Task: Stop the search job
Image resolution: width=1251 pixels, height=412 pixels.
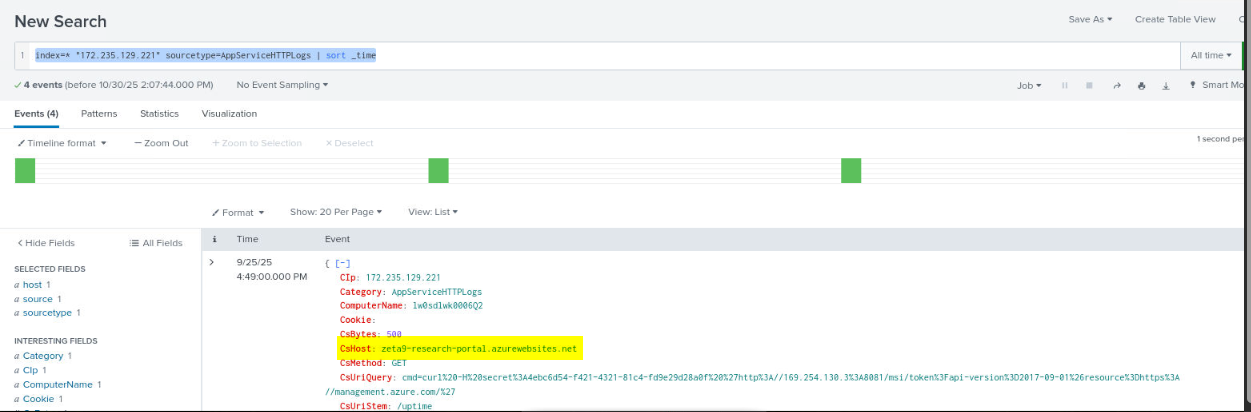Action: 1089,86
